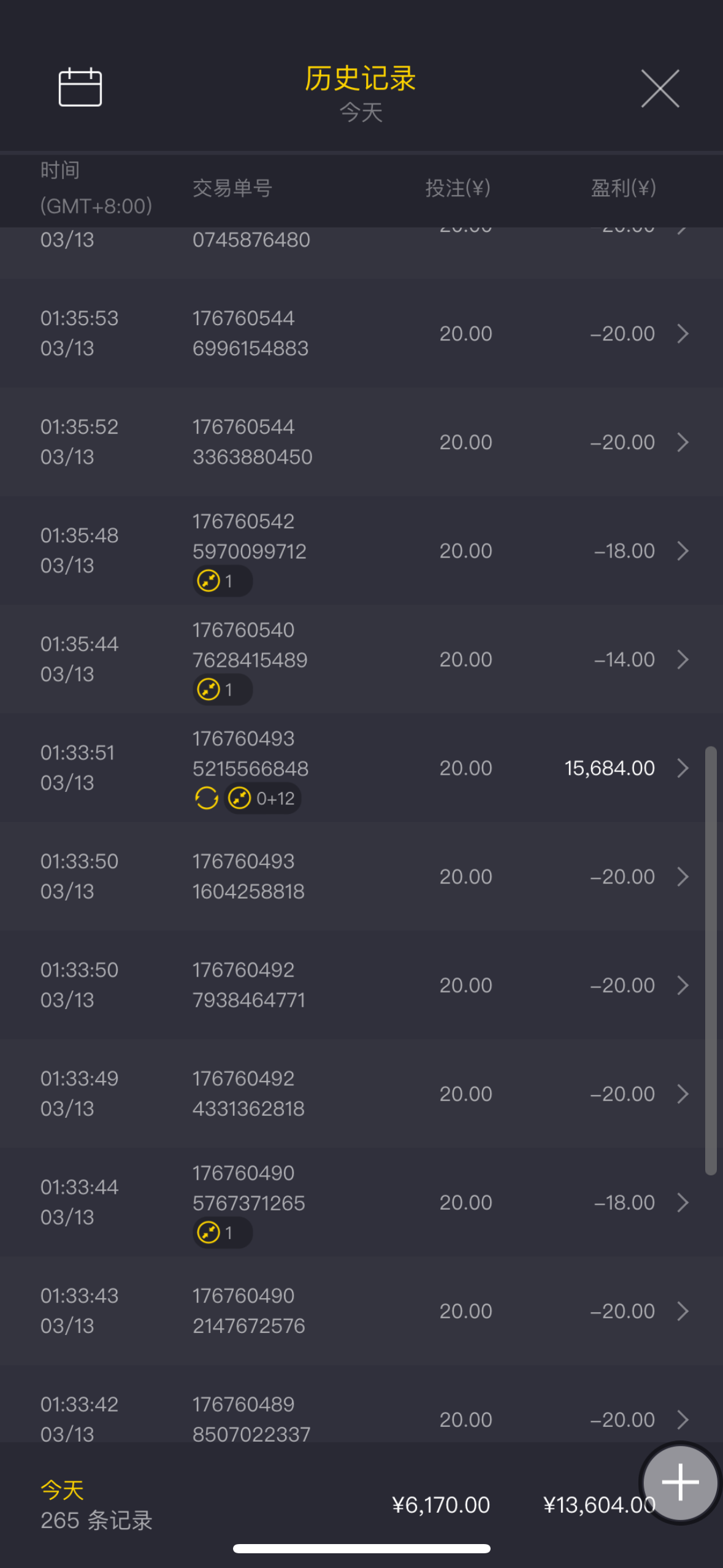Click the badge on the 01:33:44 record

tap(222, 1232)
